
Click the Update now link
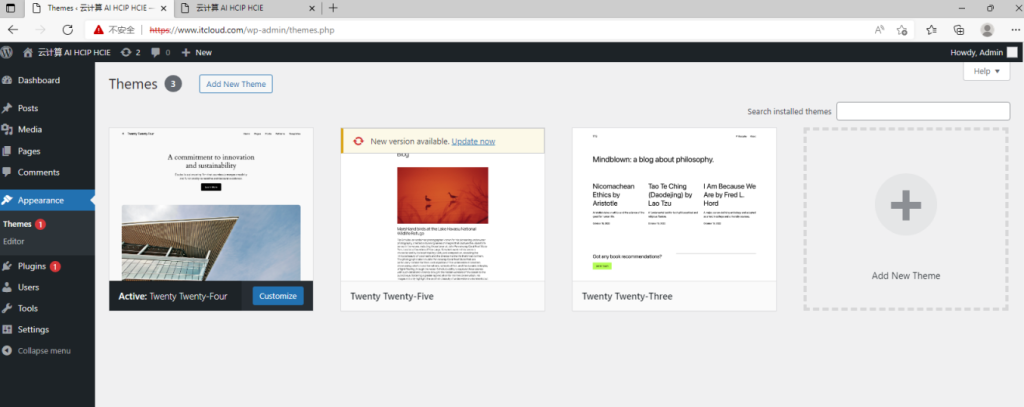[473, 141]
